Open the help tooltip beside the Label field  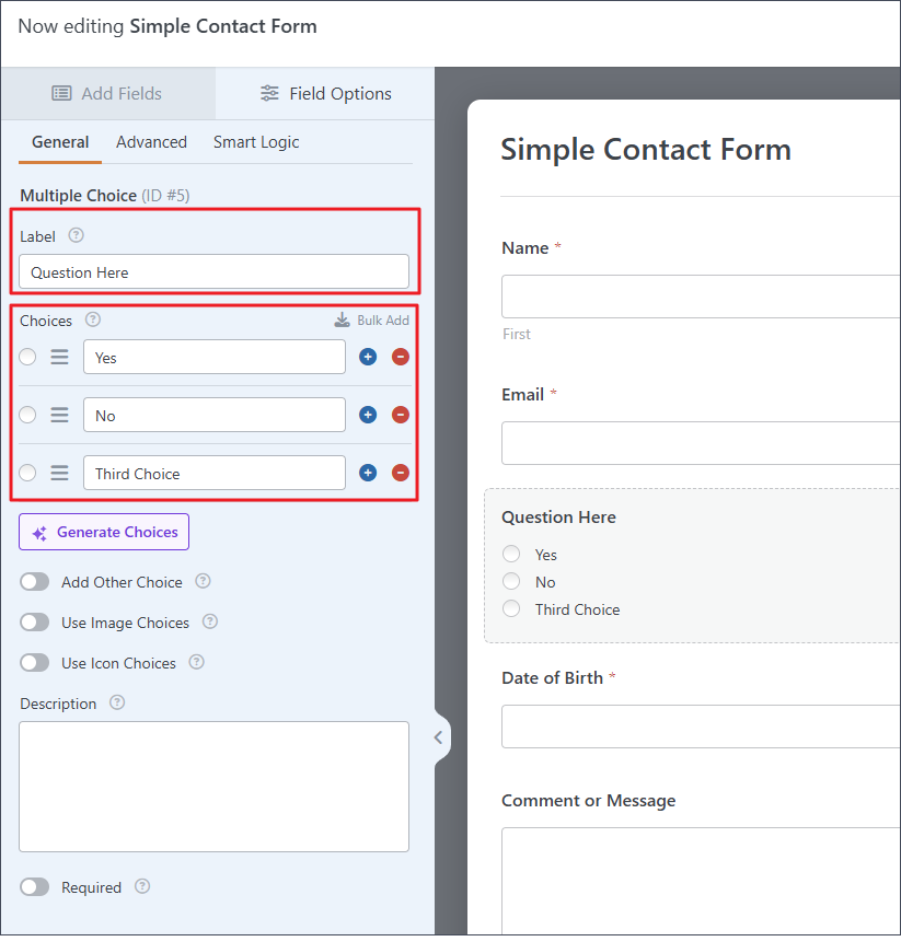[77, 236]
